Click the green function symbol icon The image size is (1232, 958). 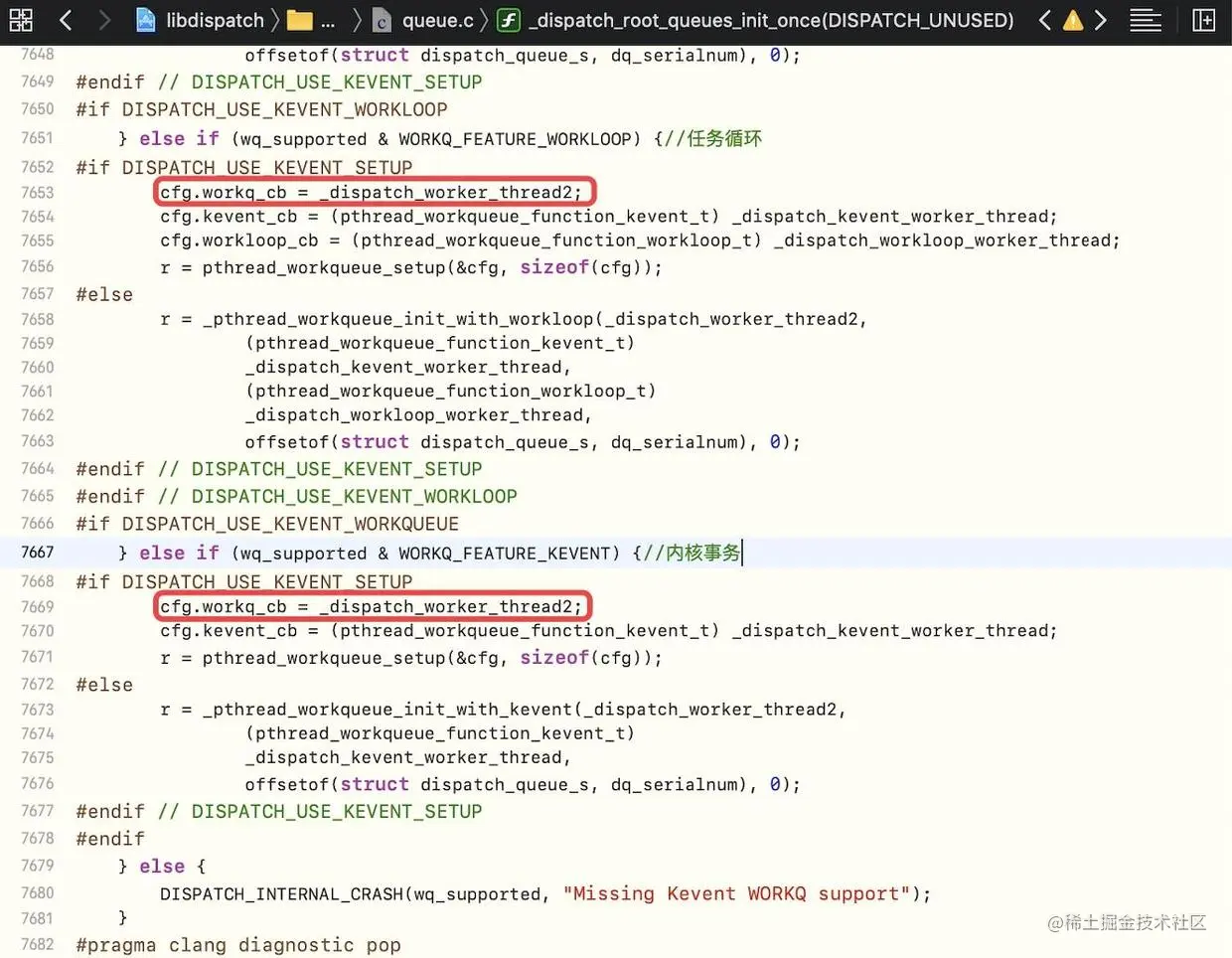pos(509,20)
